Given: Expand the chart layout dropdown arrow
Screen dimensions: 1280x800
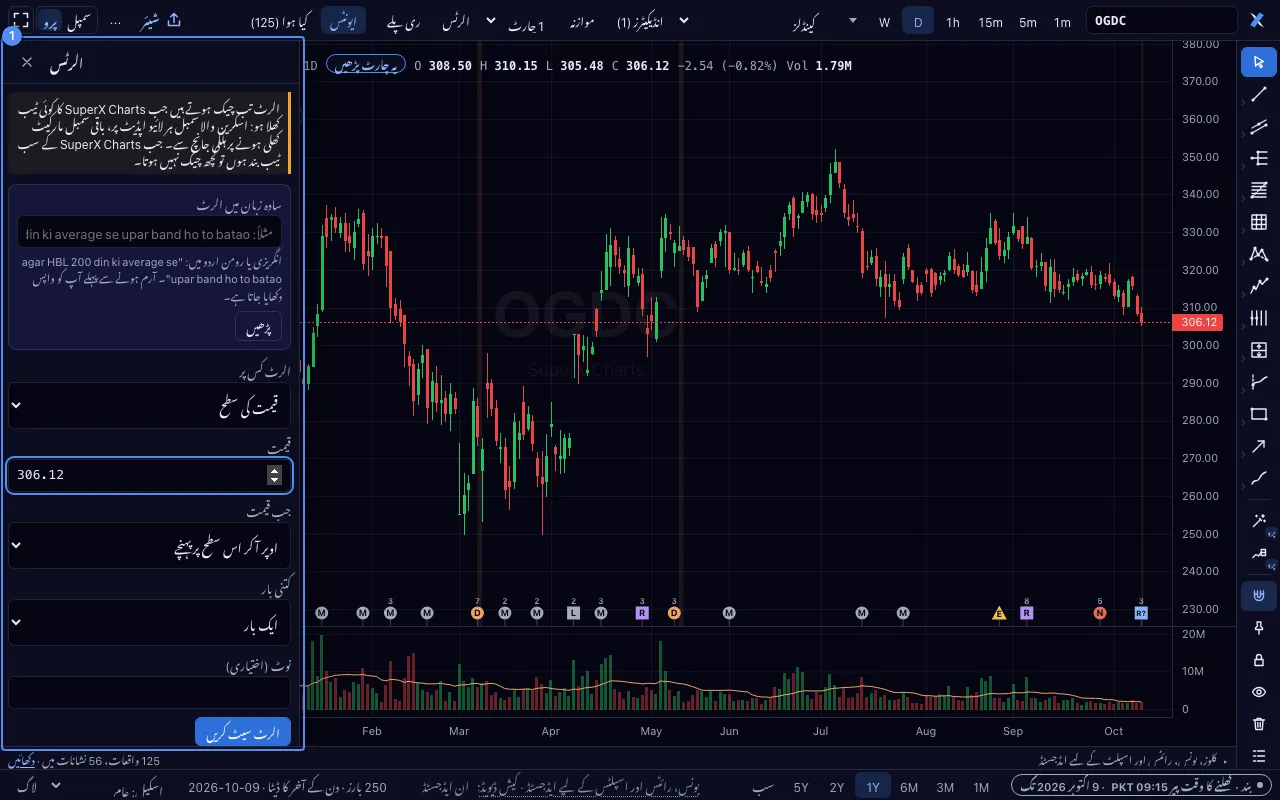Looking at the screenshot, I should point(490,20).
